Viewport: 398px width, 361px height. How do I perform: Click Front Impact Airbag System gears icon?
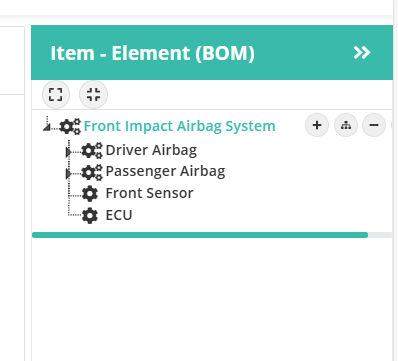point(70,126)
